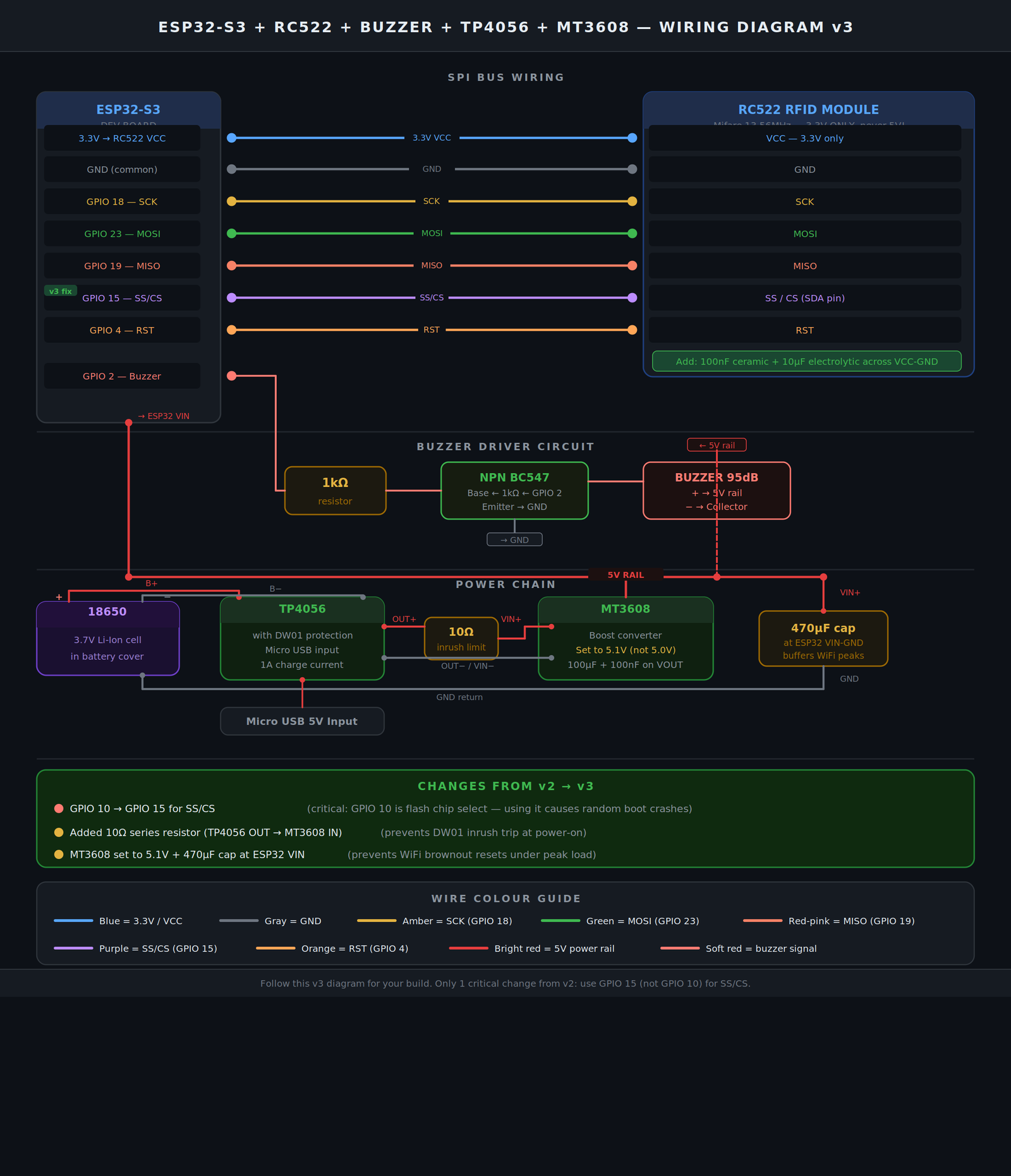This screenshot has height=1176, width=1011.
Task: Select the 10Ω inrush limit resistor
Action: point(461,638)
